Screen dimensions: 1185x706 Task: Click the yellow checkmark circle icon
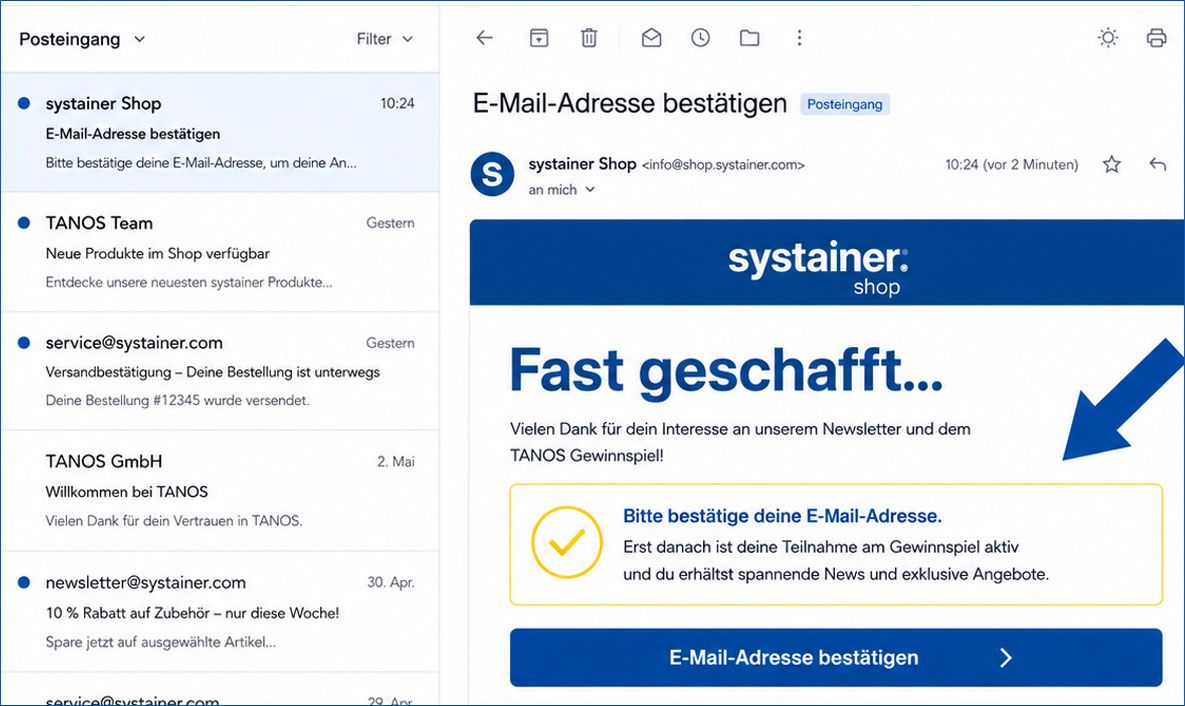[567, 542]
